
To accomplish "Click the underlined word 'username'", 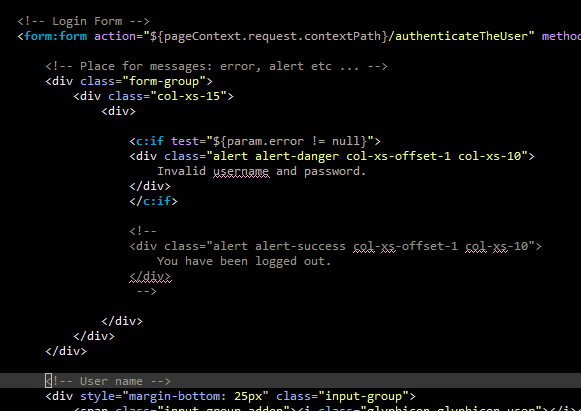I will [x=241, y=171].
